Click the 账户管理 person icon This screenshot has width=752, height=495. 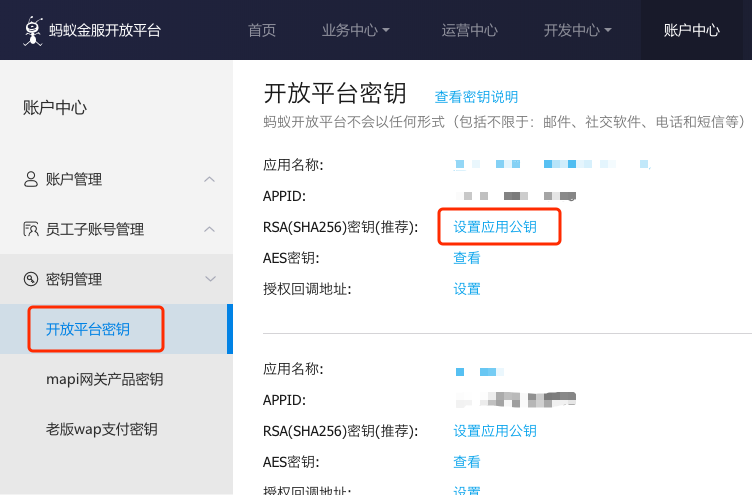coord(31,179)
